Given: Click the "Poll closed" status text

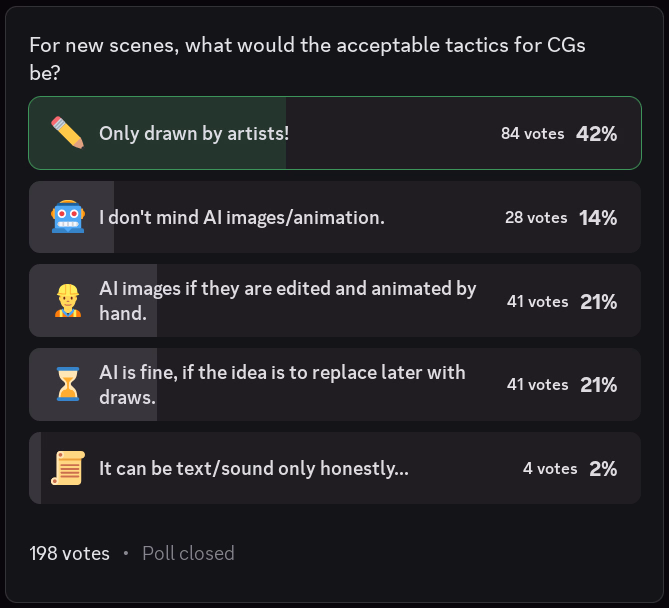Looking at the screenshot, I should coord(188,553).
